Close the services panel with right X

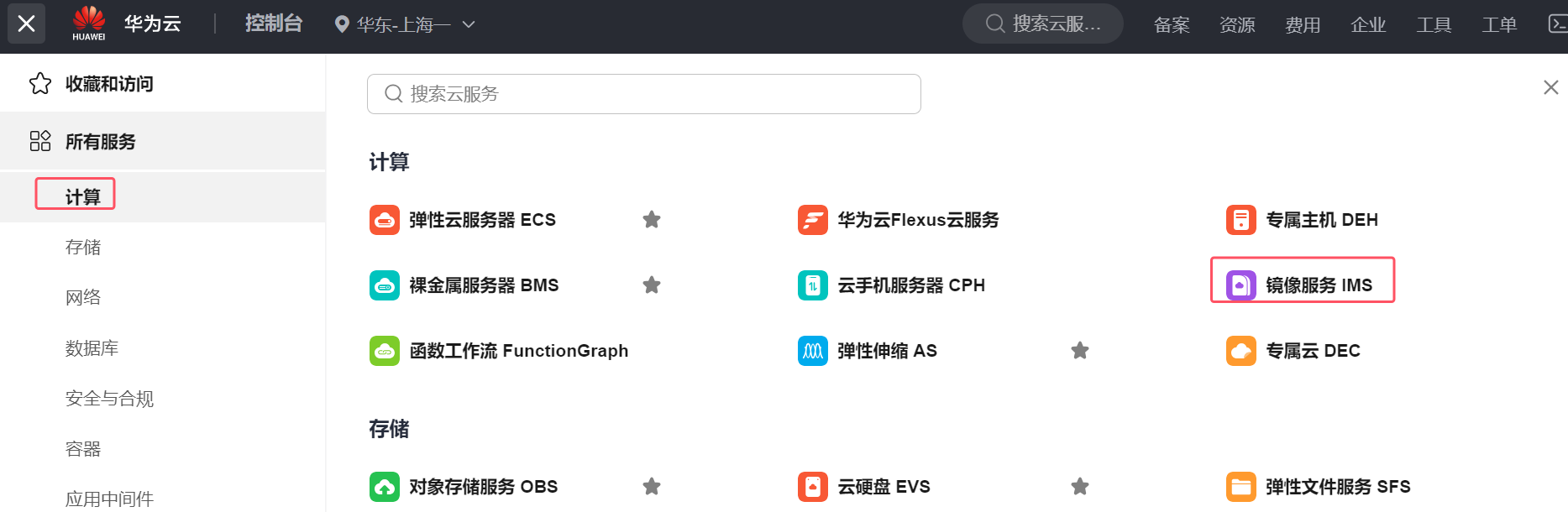tap(1551, 87)
